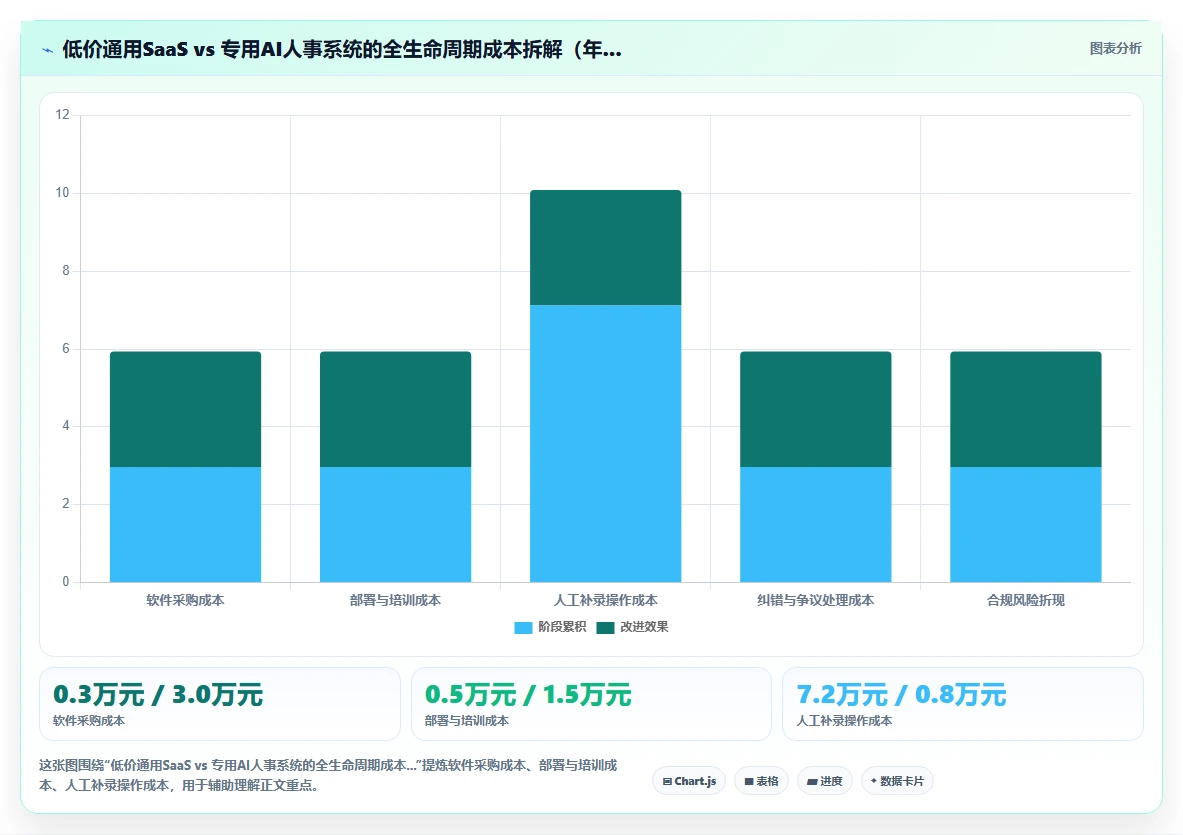Viewport: 1183px width, 835px height.
Task: Toggle the 阶段累积 legend color box
Action: pos(523,628)
